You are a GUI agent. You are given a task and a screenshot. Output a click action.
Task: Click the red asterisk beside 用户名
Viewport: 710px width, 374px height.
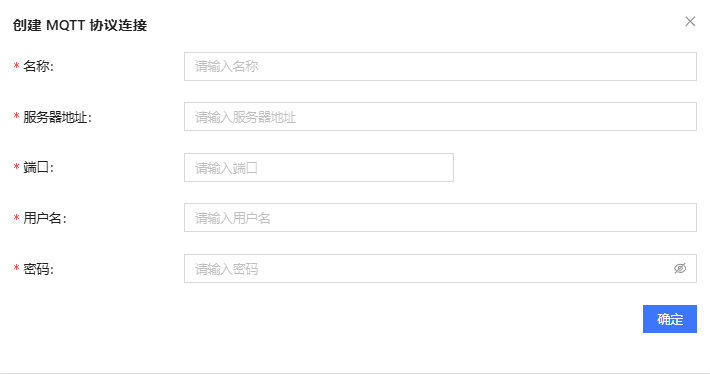click(x=16, y=218)
